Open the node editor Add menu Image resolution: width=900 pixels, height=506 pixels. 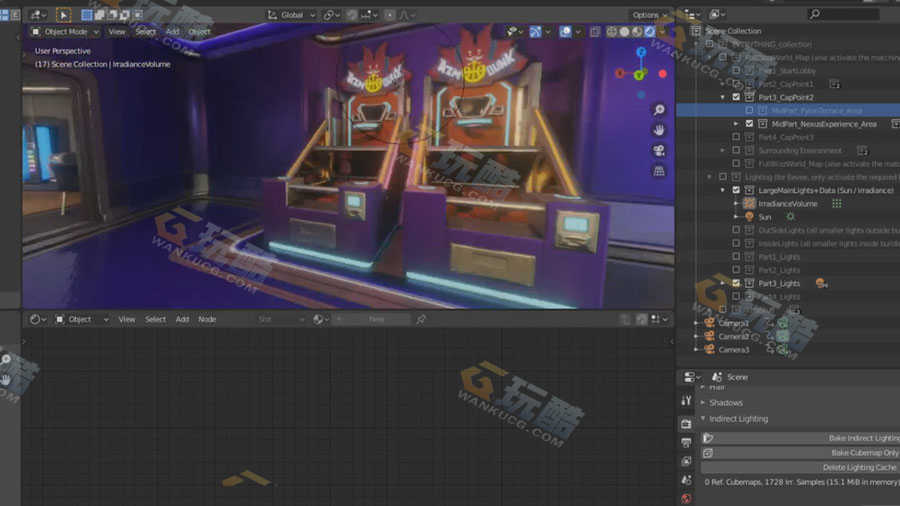[182, 319]
